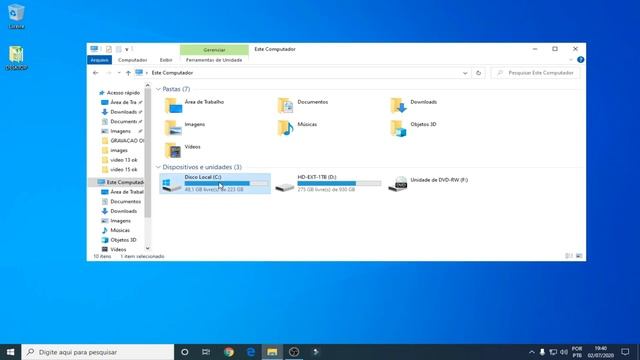Go back with the left arrow button
640x360 pixels.
(96, 73)
